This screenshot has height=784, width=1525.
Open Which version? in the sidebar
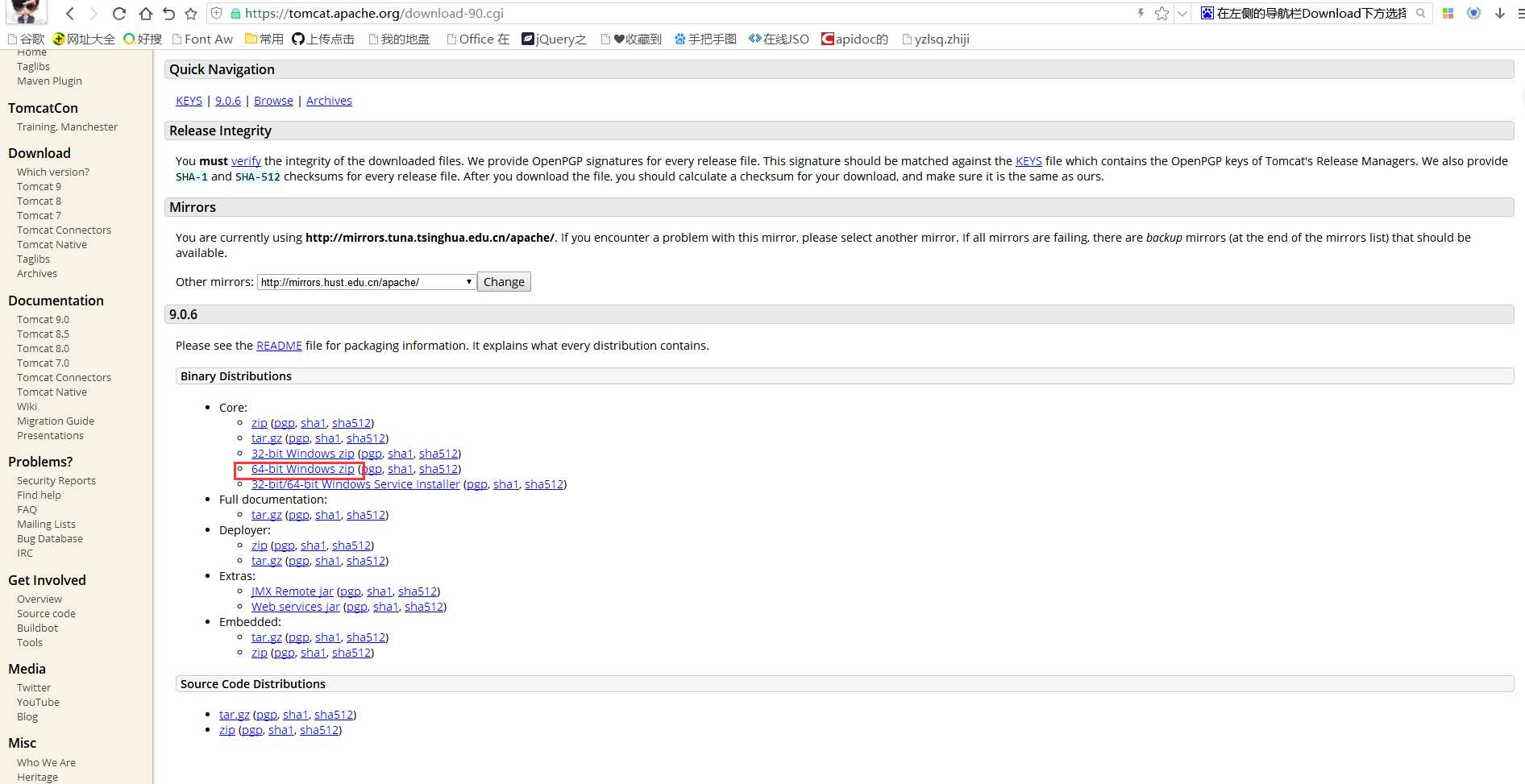coord(53,172)
